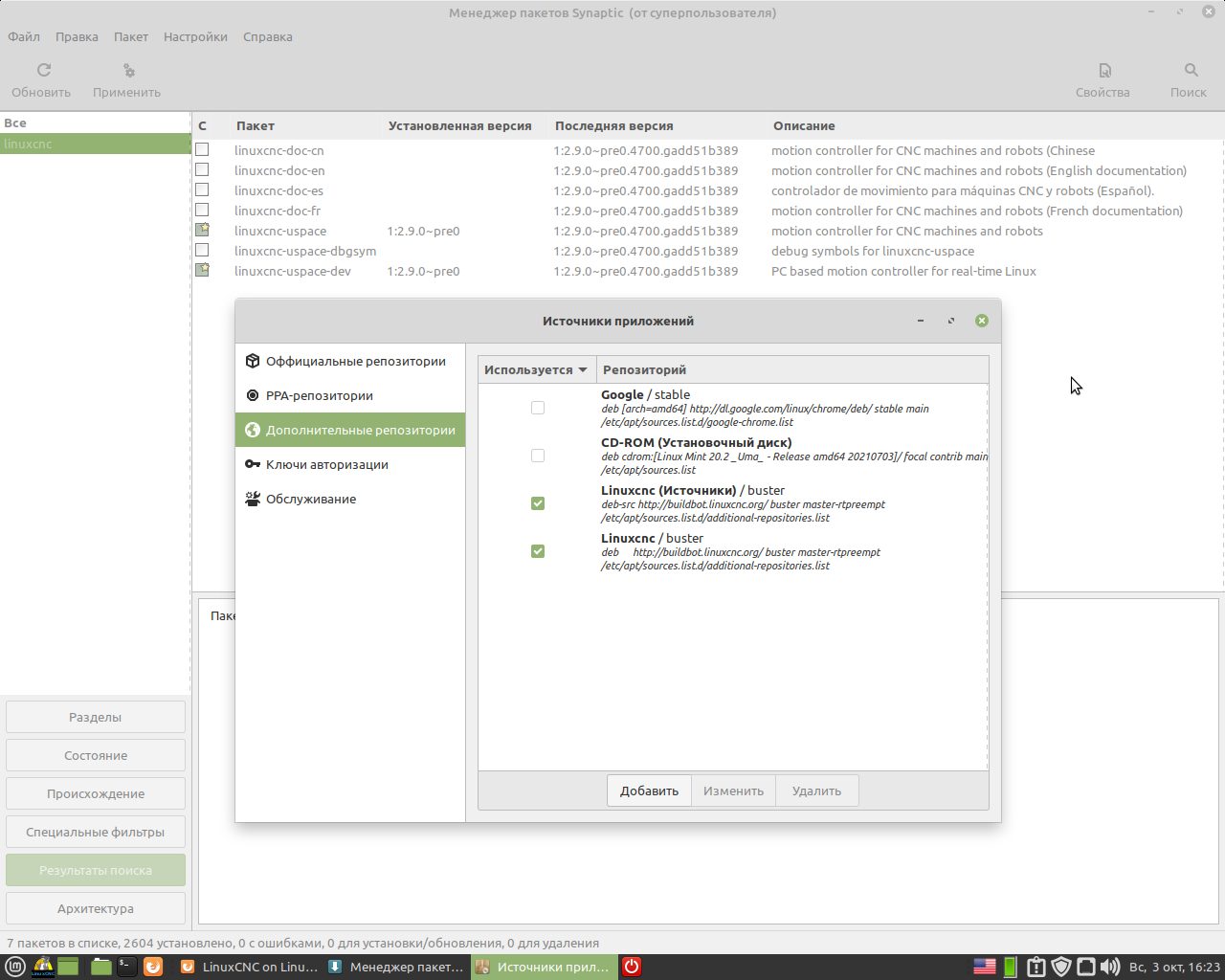Open the Пакет menu
The width and height of the screenshot is (1225, 980).
(x=131, y=36)
